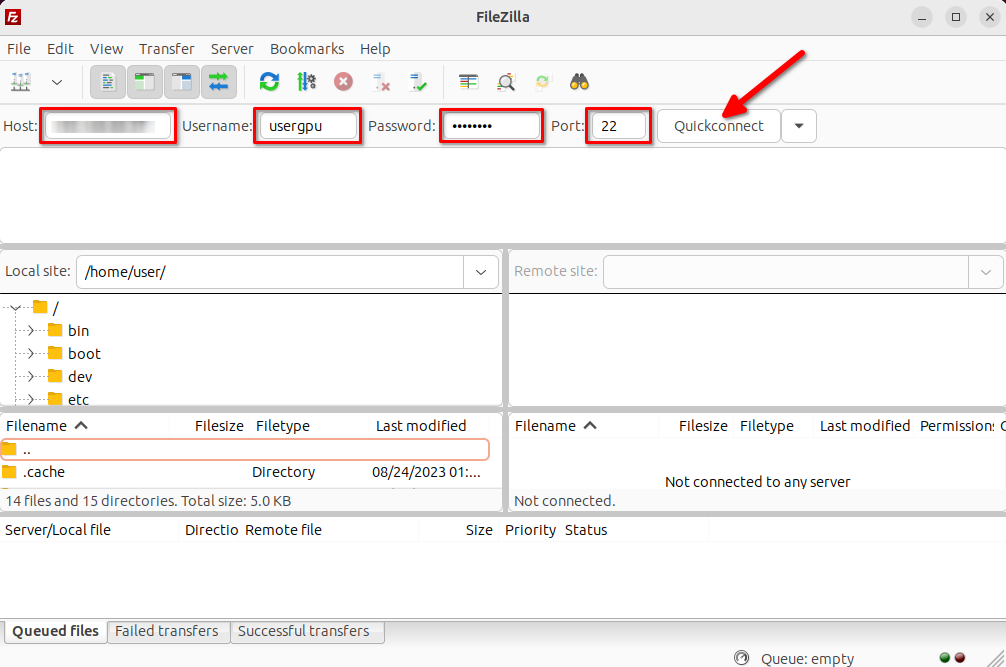Click the FileZilla title bar logo
This screenshot has width=1006, height=667.
(13, 17)
